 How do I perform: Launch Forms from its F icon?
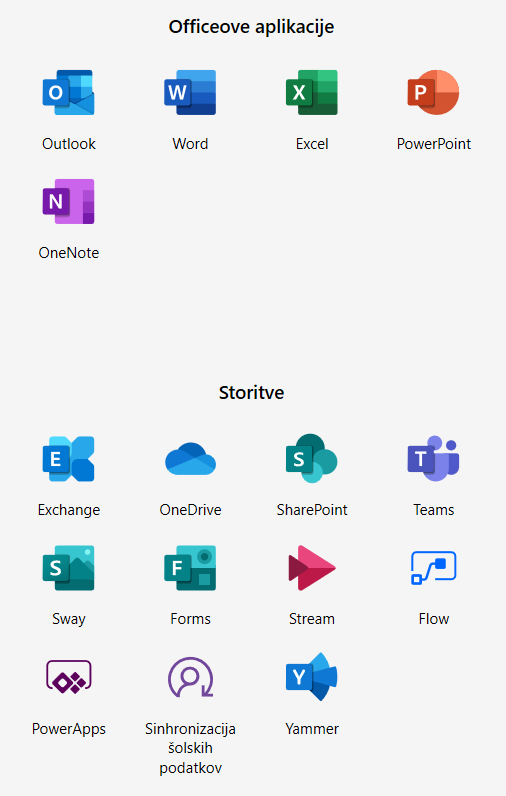[x=190, y=568]
